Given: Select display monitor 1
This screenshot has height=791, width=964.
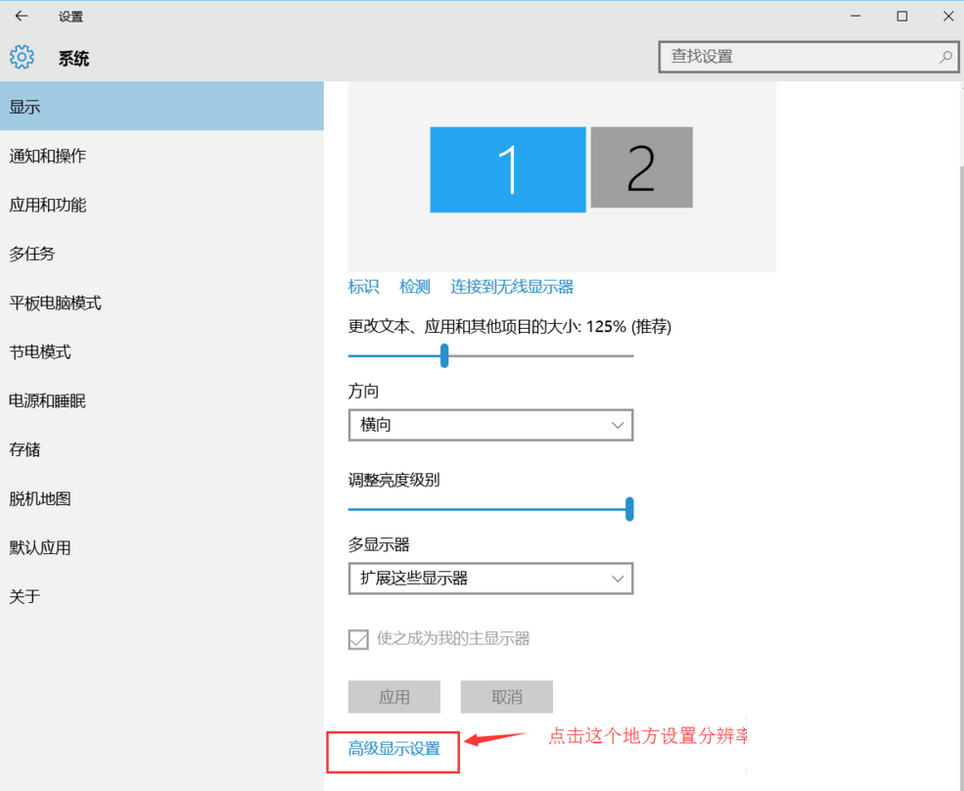Looking at the screenshot, I should click(508, 170).
